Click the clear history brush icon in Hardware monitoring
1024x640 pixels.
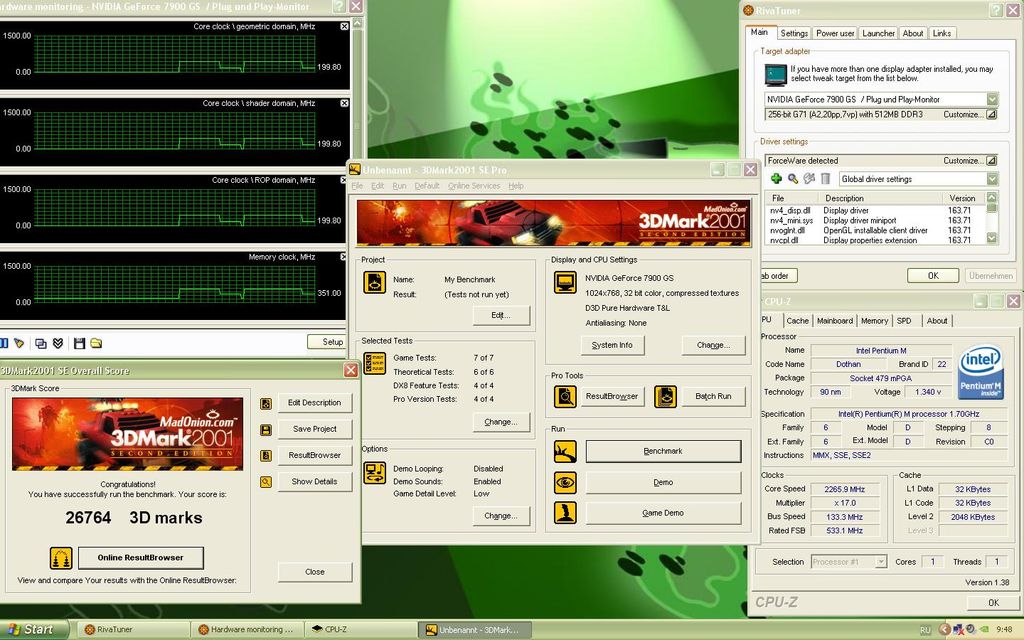19,343
